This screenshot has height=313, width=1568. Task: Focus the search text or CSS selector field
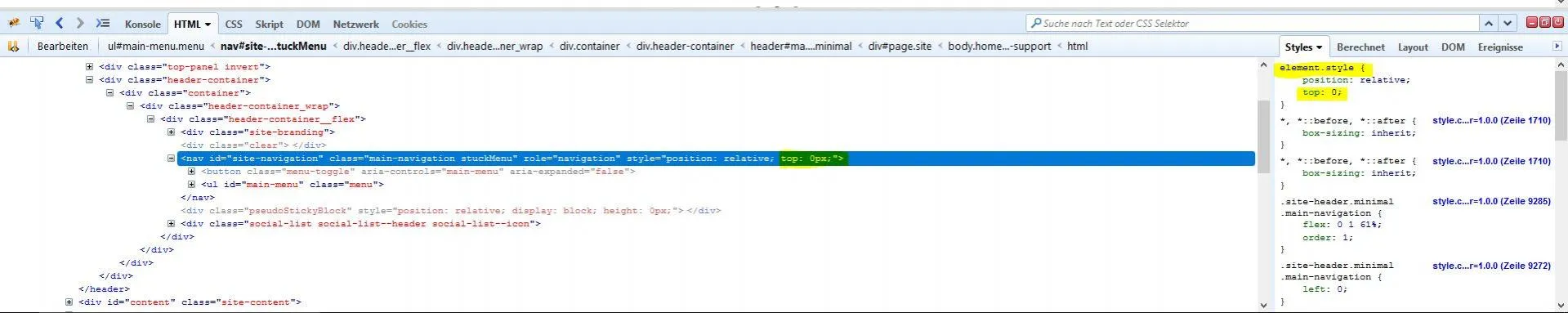(1253, 23)
